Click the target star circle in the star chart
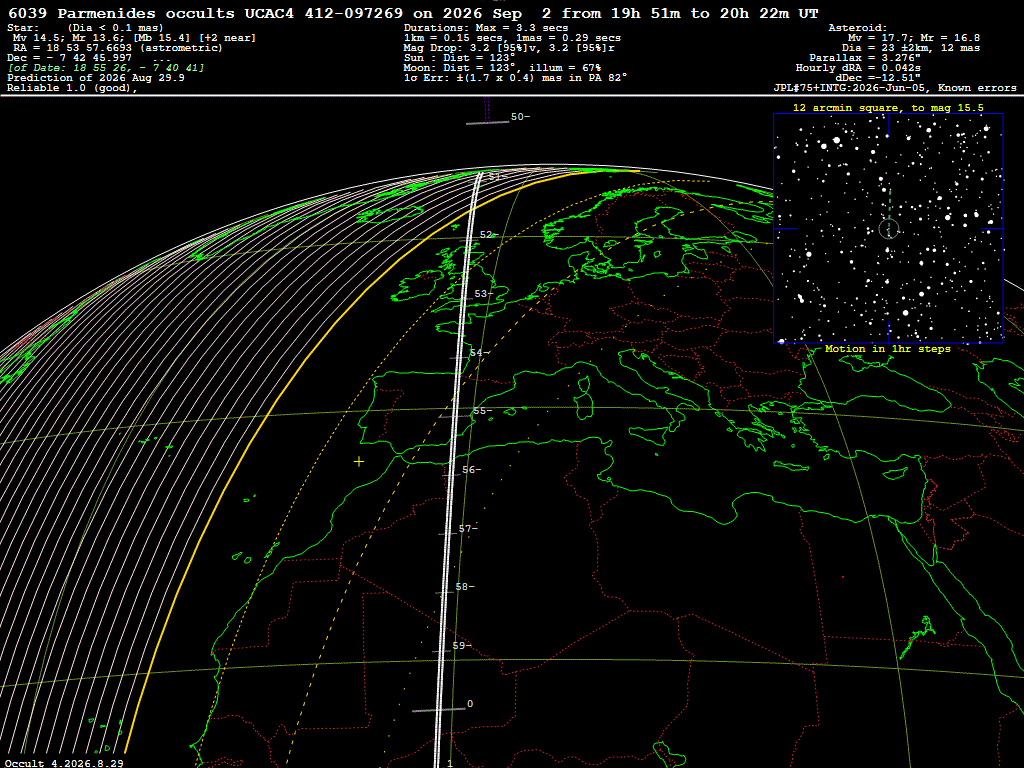This screenshot has width=1024, height=768. [889, 229]
